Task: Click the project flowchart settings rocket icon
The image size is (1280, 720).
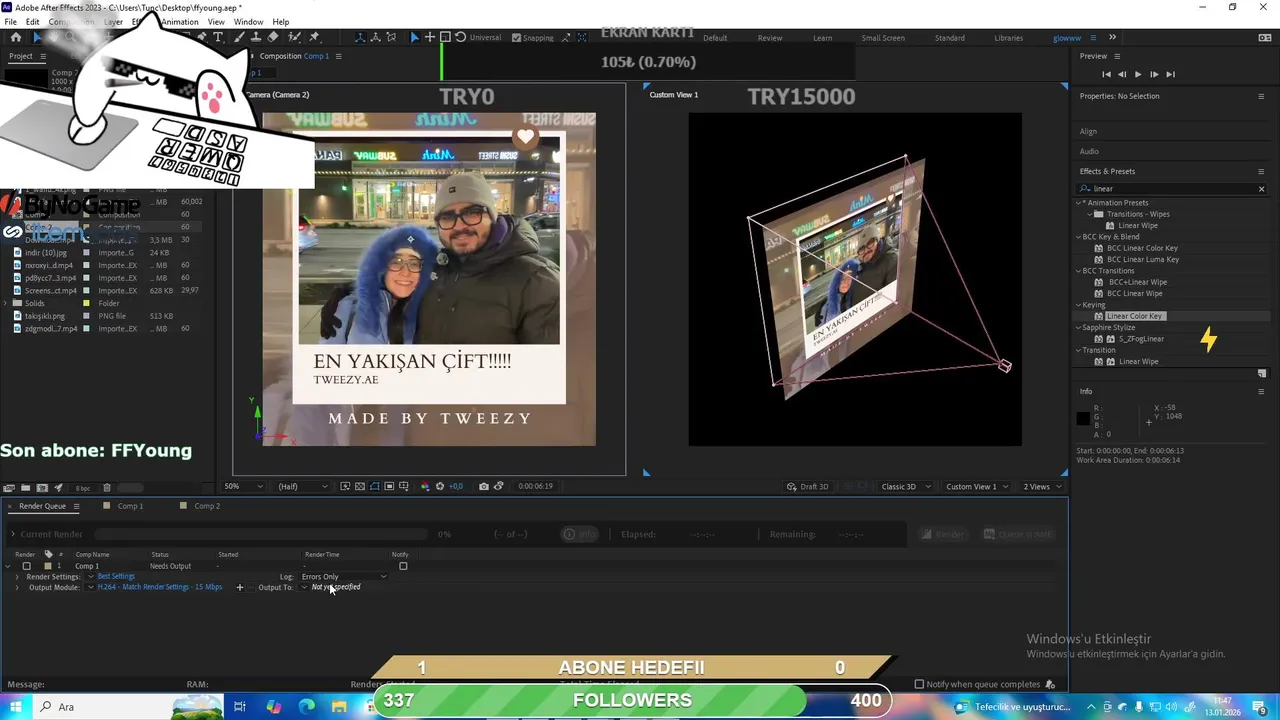Action: tap(58, 487)
